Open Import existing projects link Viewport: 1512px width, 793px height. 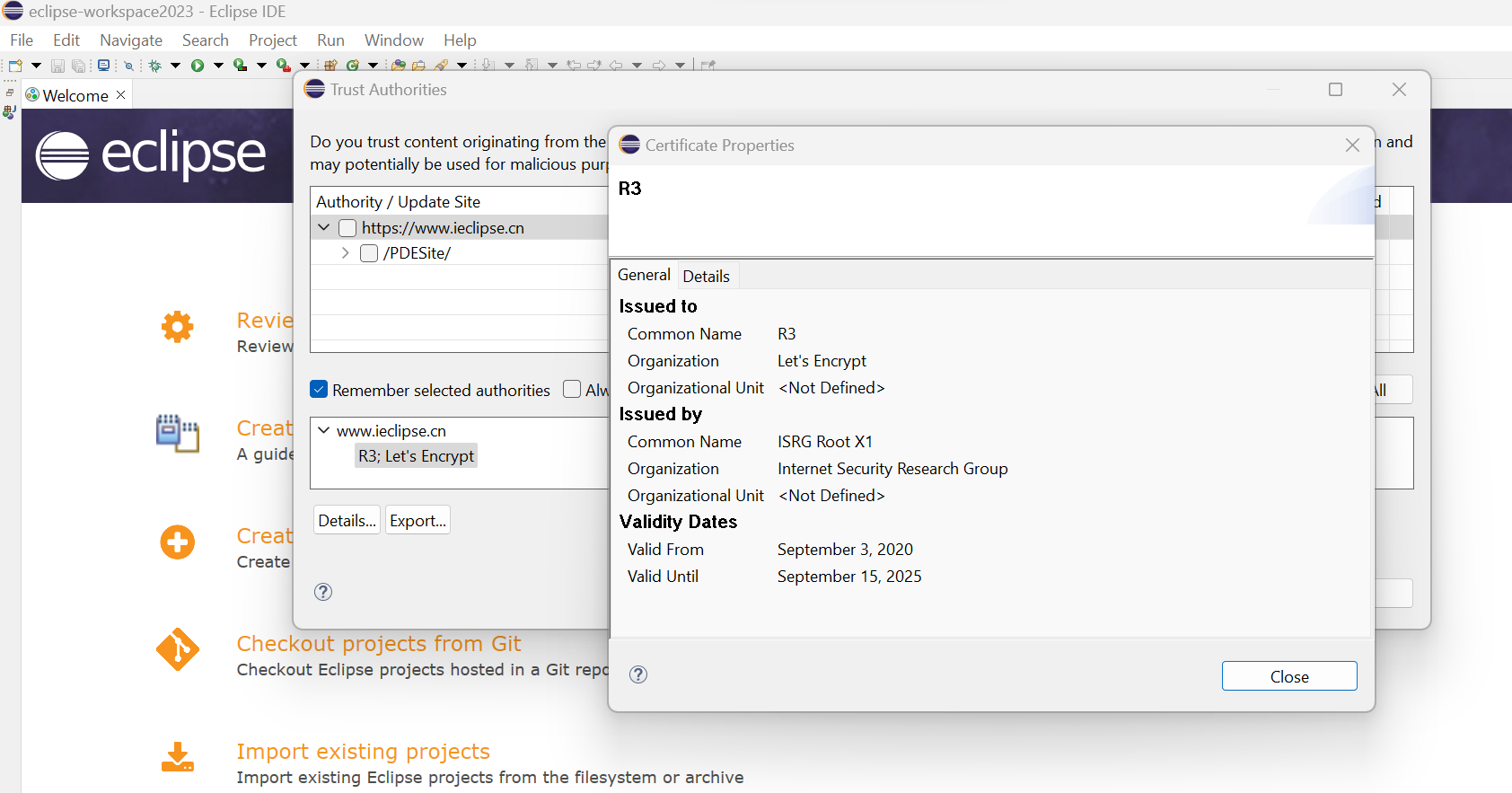pyautogui.click(x=363, y=751)
